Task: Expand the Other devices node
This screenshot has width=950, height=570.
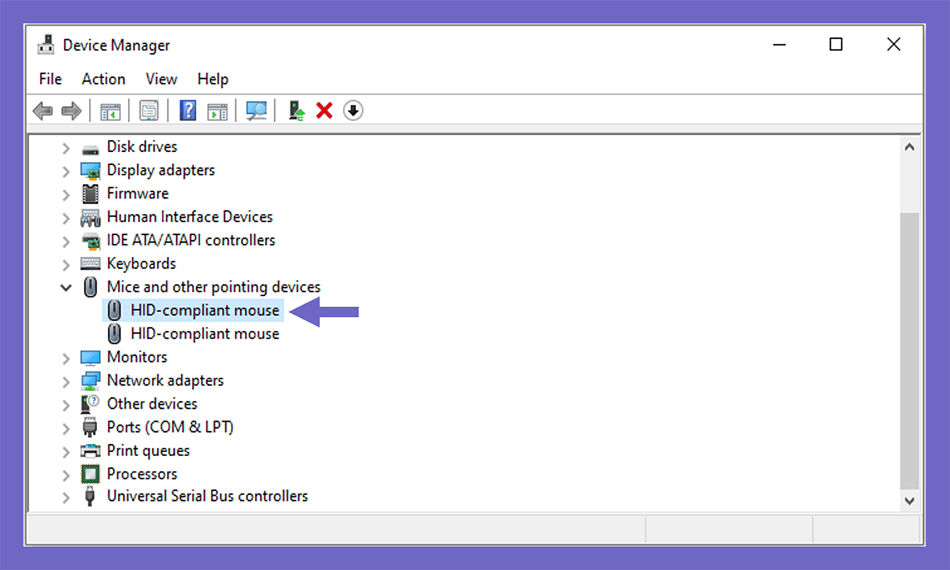Action: click(x=66, y=405)
